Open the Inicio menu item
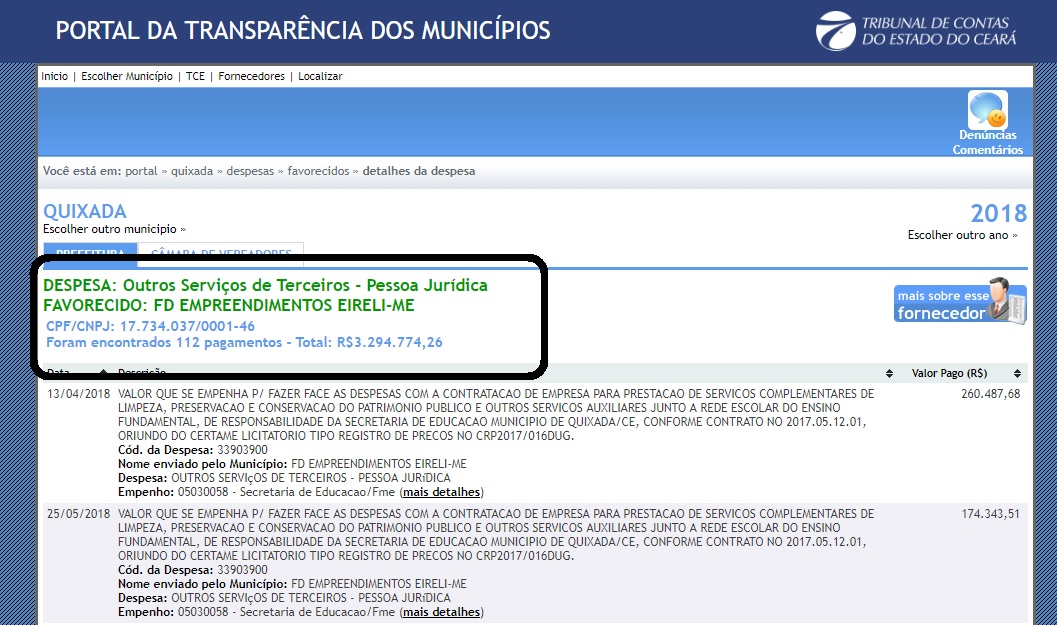This screenshot has width=1057, height=625. [x=54, y=76]
